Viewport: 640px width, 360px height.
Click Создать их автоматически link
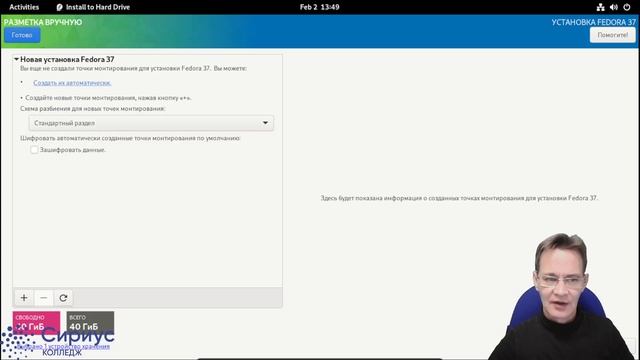pos(72,83)
